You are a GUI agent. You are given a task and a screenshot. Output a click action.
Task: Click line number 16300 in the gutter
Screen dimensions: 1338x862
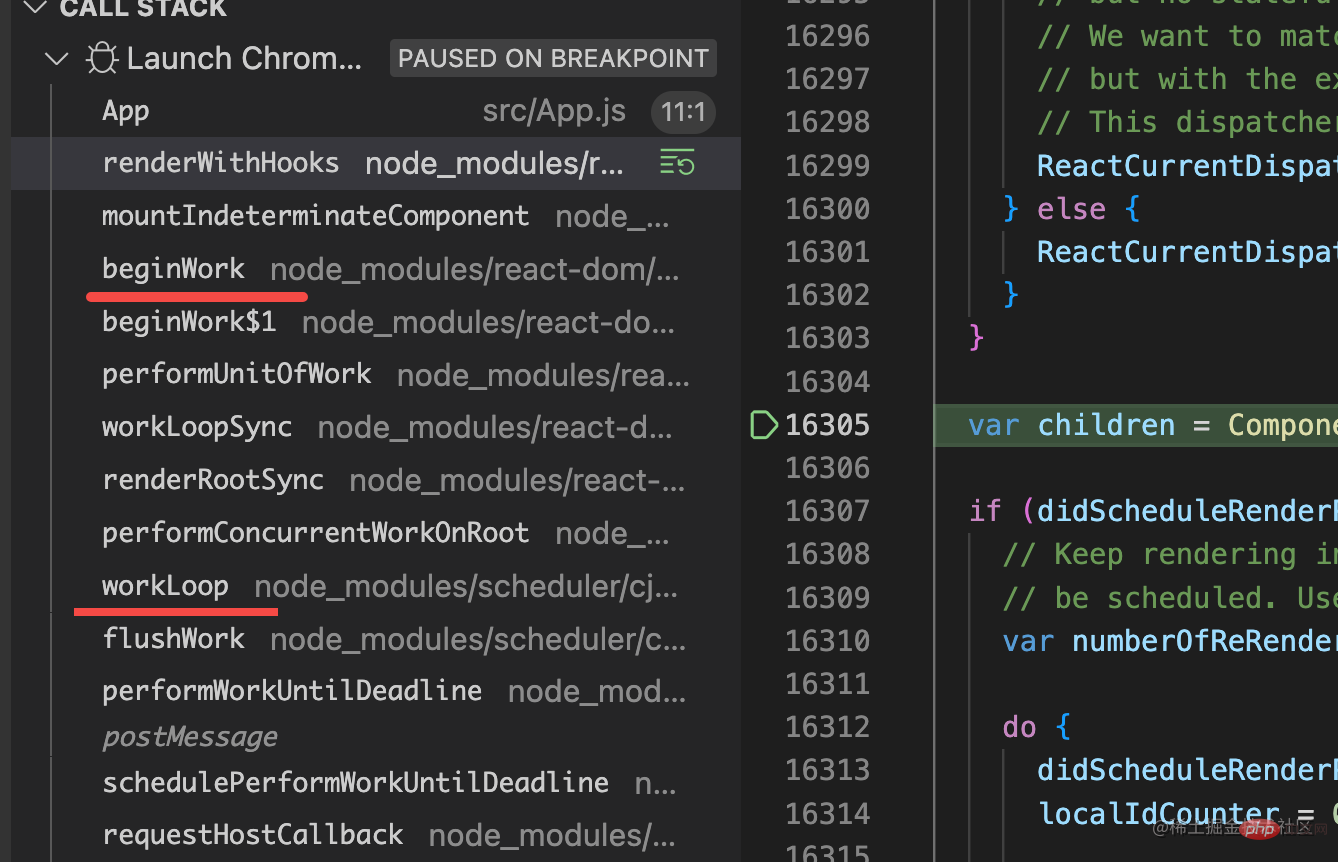[828, 209]
